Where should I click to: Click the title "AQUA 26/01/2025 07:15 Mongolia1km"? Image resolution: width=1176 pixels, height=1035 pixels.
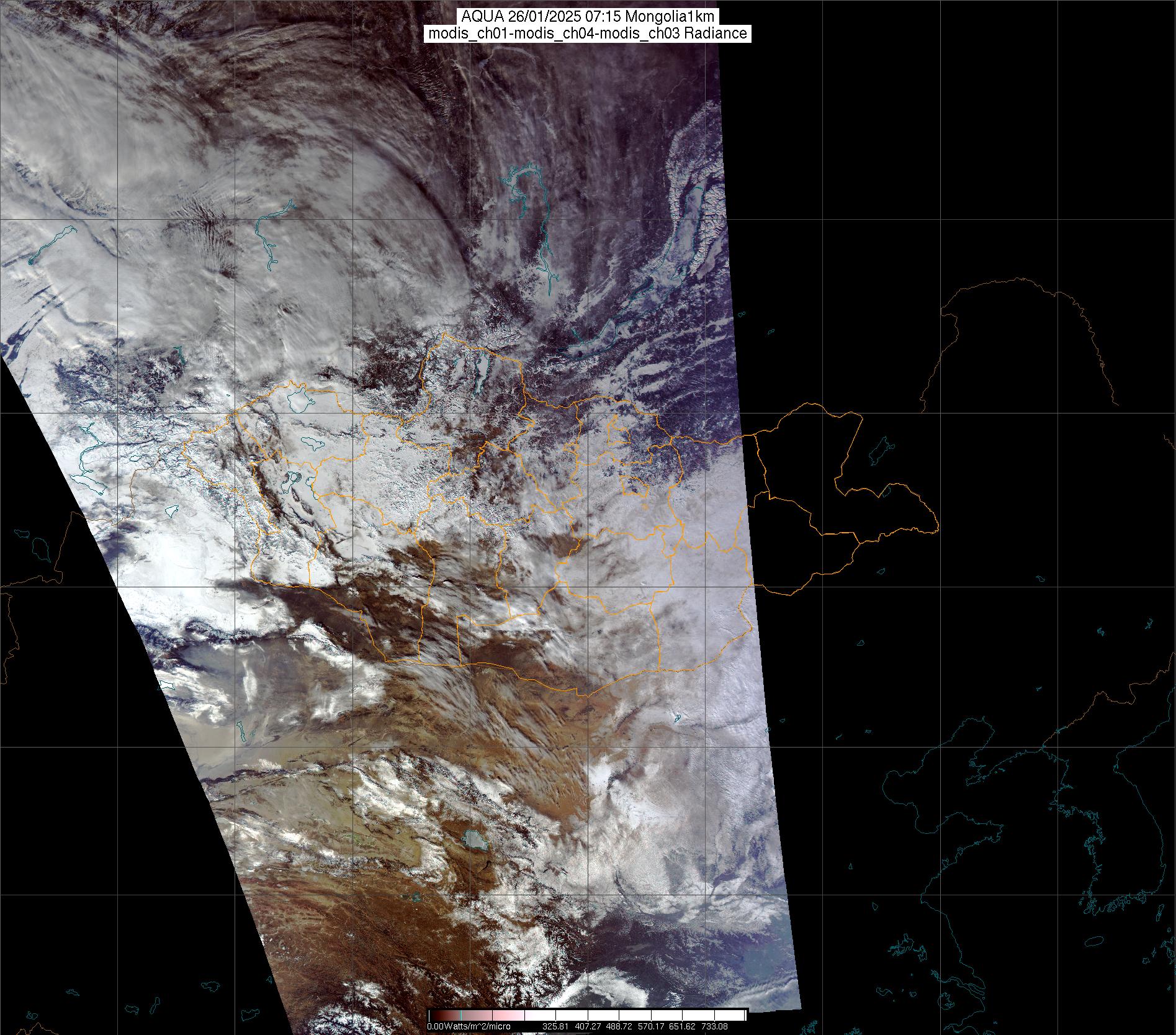[x=588, y=17]
